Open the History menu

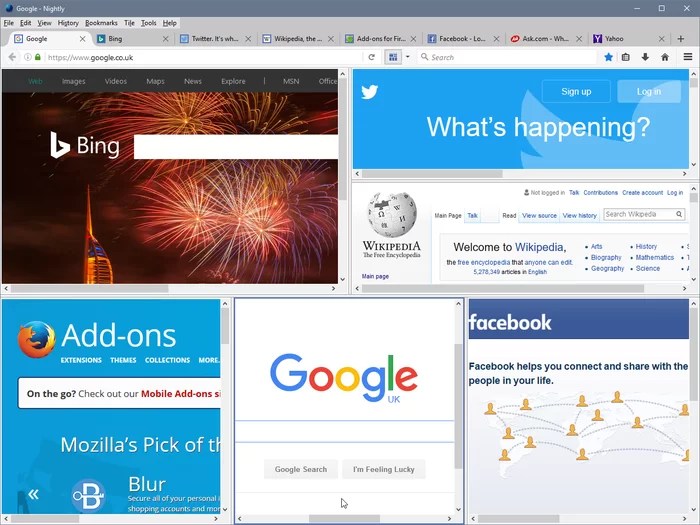68,23
